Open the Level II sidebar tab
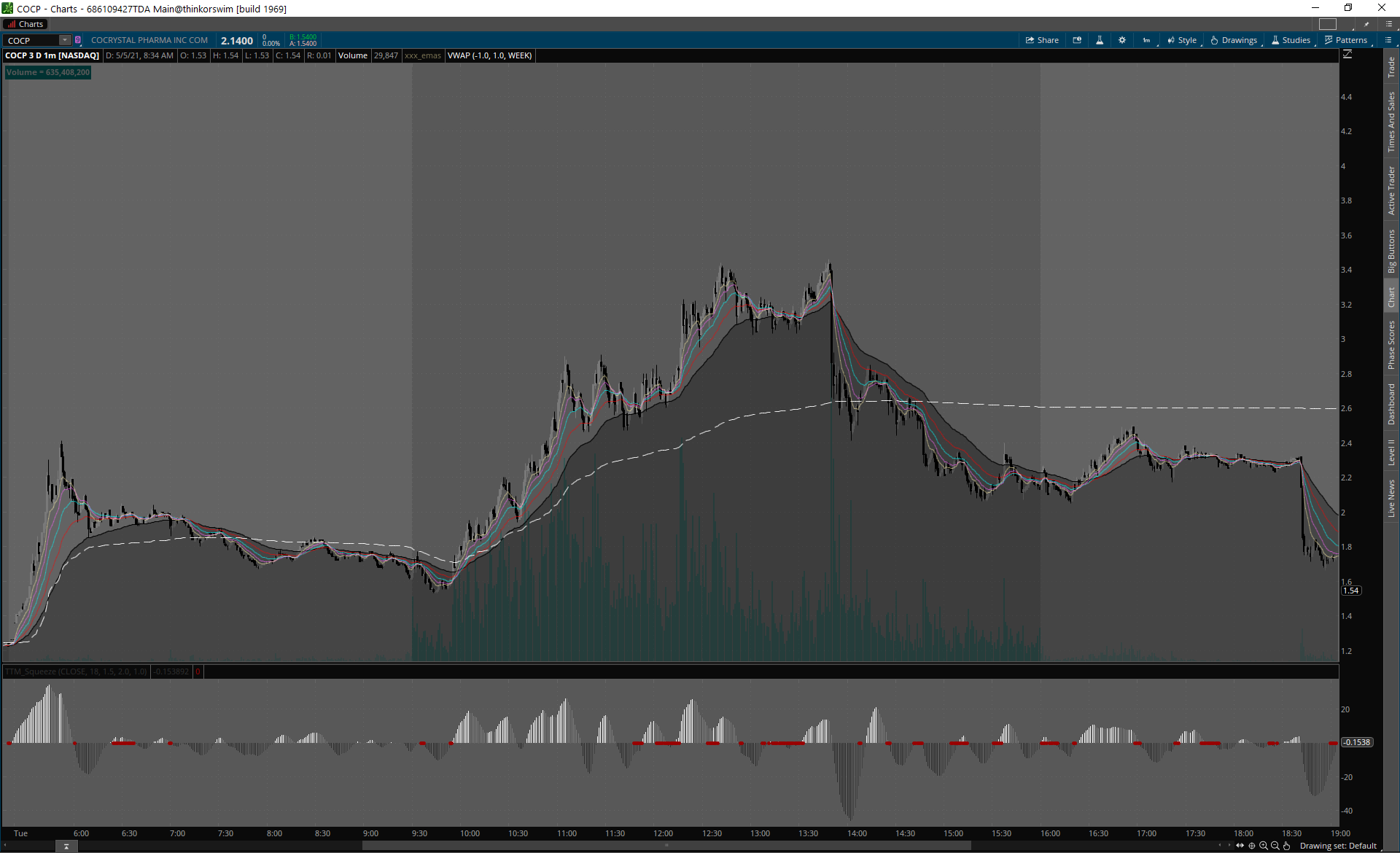 click(x=1391, y=451)
